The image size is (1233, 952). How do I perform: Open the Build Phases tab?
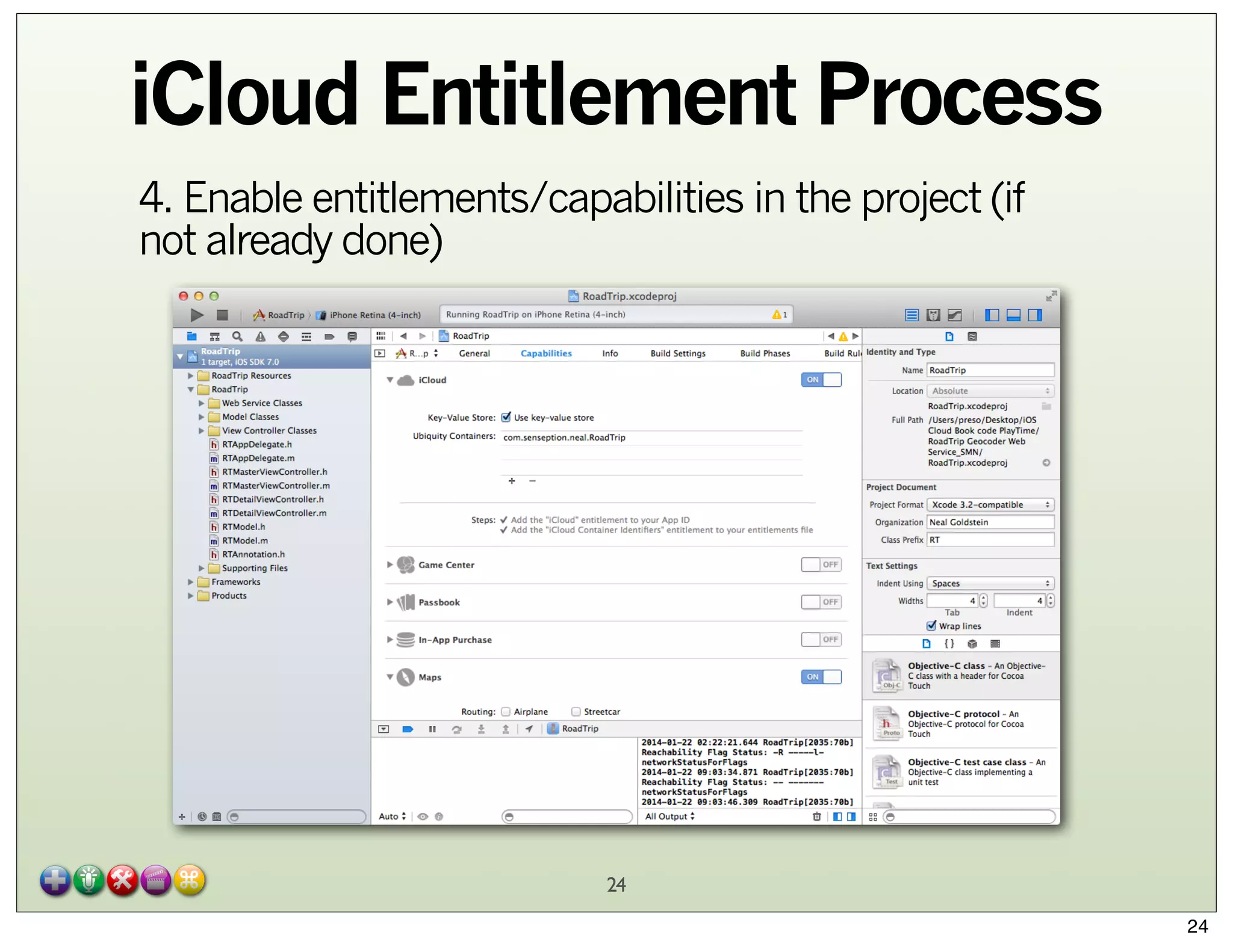pyautogui.click(x=765, y=354)
